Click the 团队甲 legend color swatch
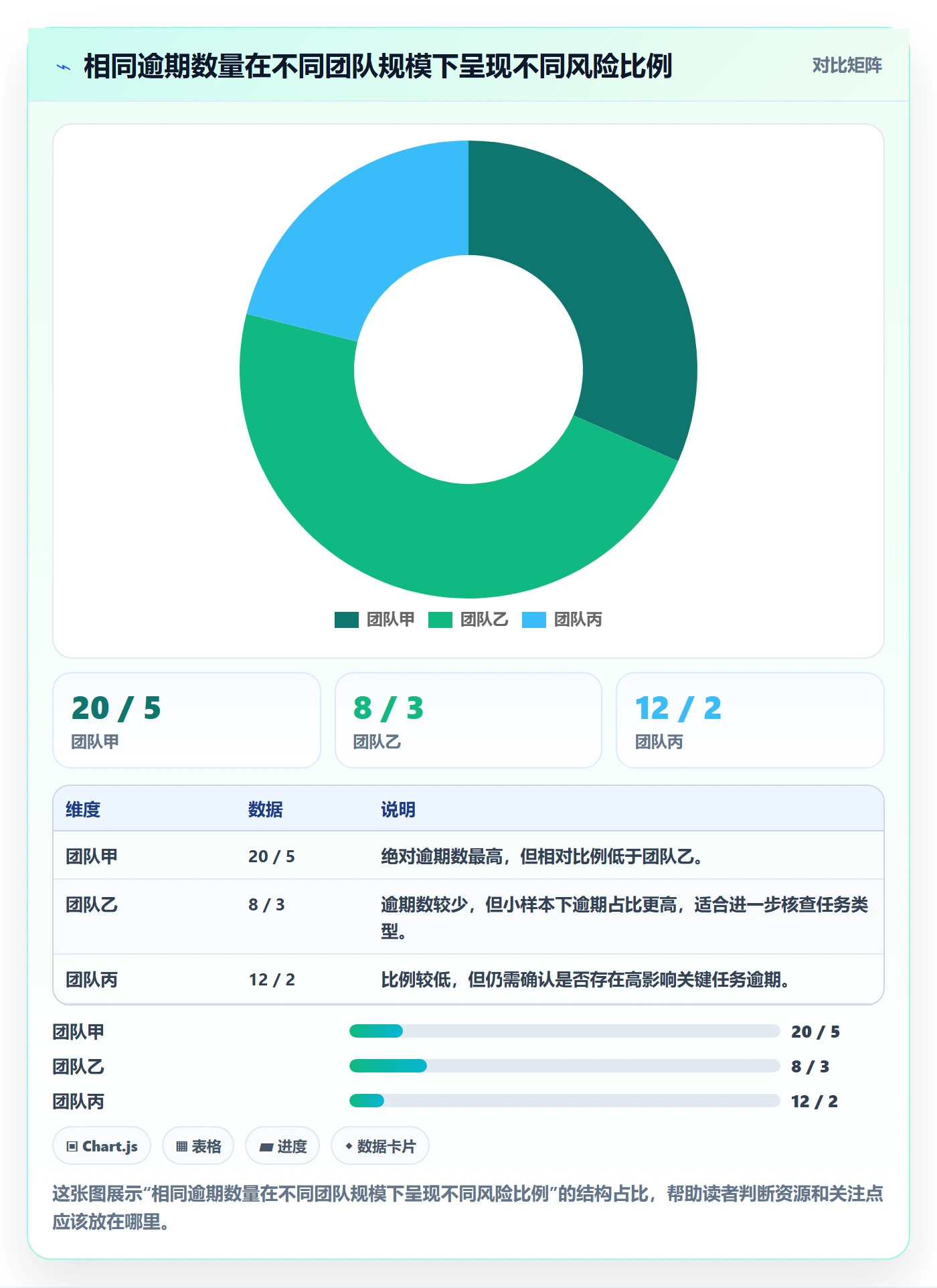Viewport: 937px width, 1288px height. [347, 620]
